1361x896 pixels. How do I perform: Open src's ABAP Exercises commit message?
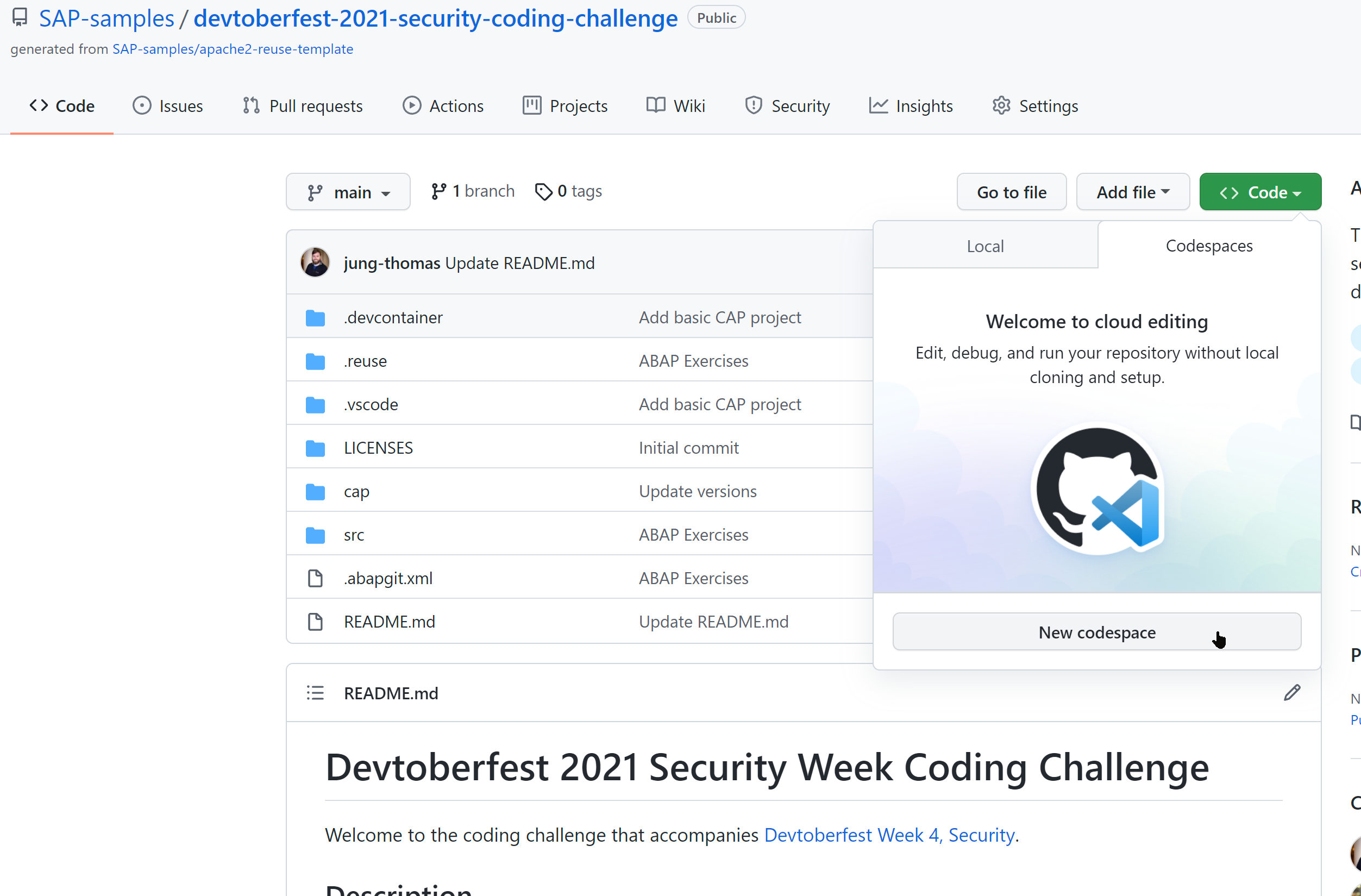click(693, 535)
